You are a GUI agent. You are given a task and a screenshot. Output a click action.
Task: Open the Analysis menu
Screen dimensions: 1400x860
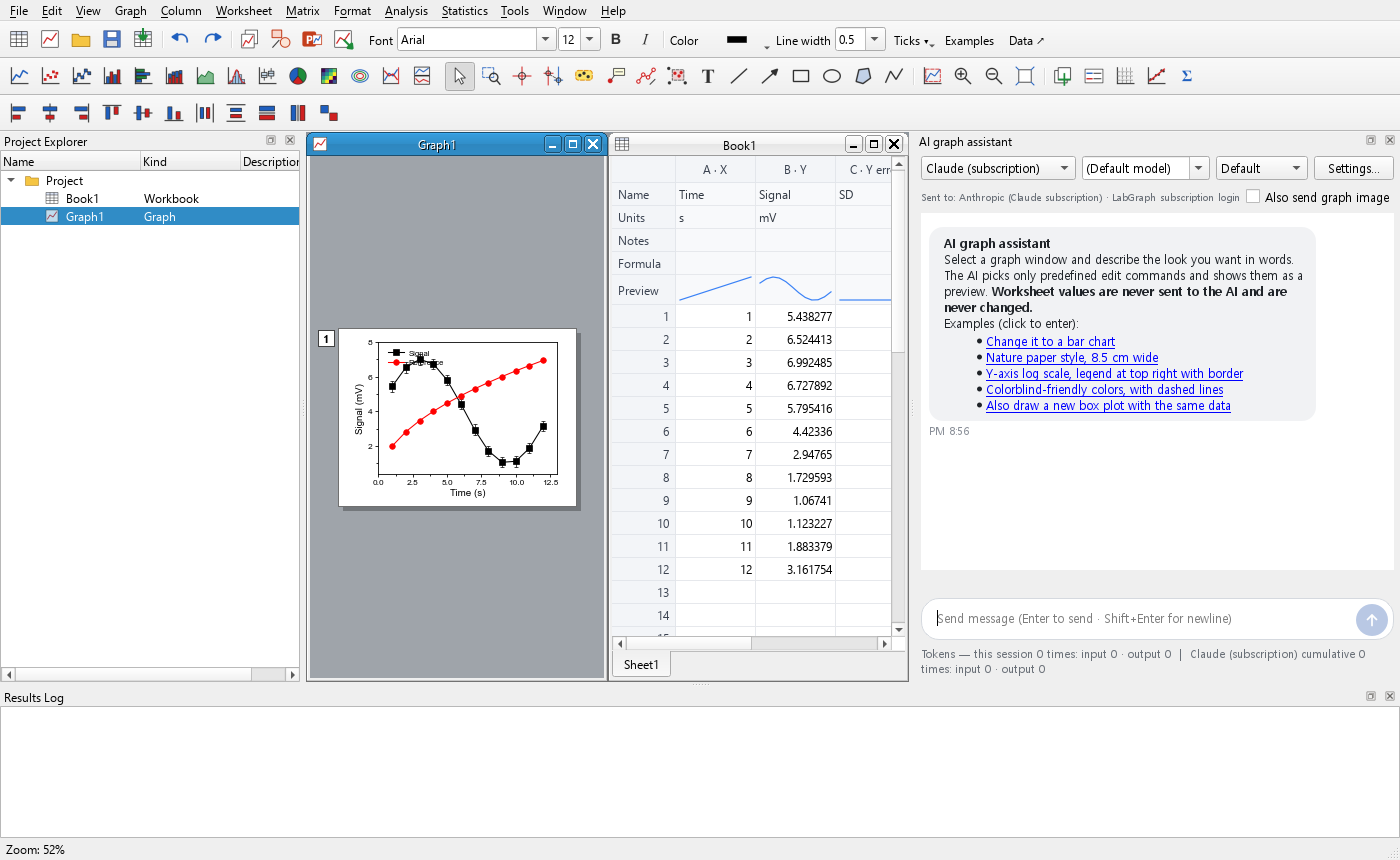pyautogui.click(x=406, y=11)
